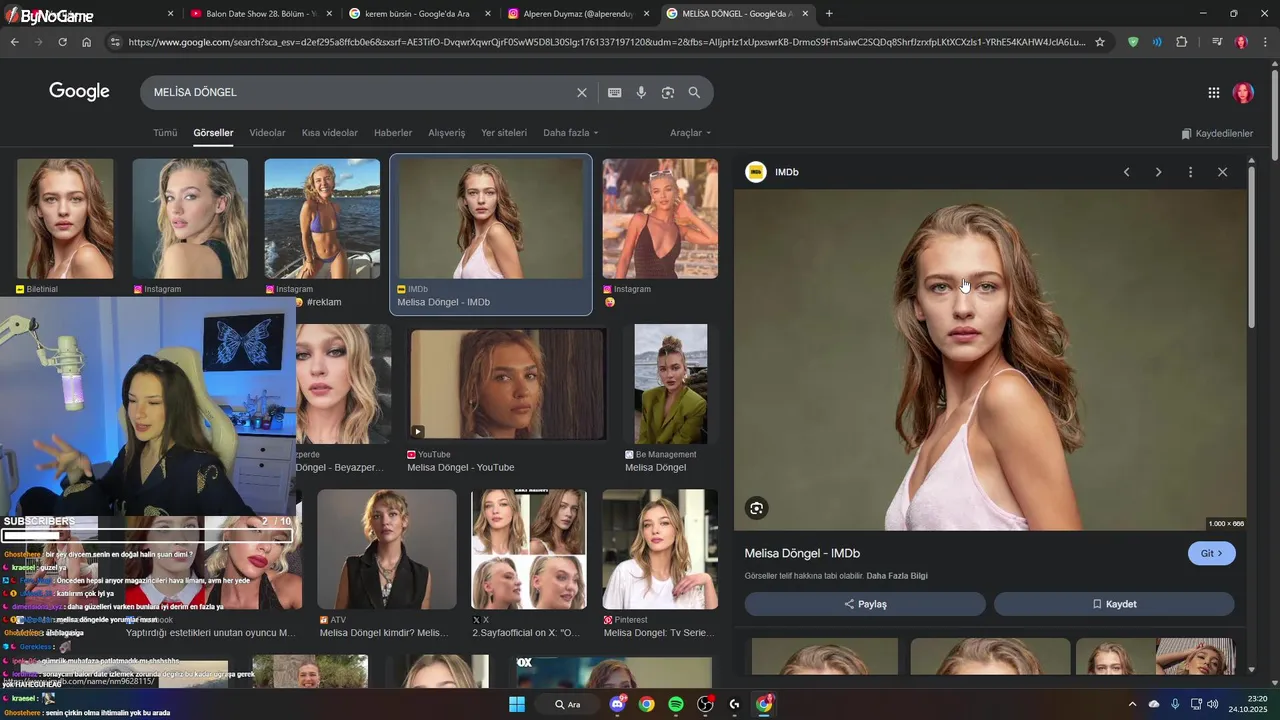Open Google Lens image search

pos(668,92)
